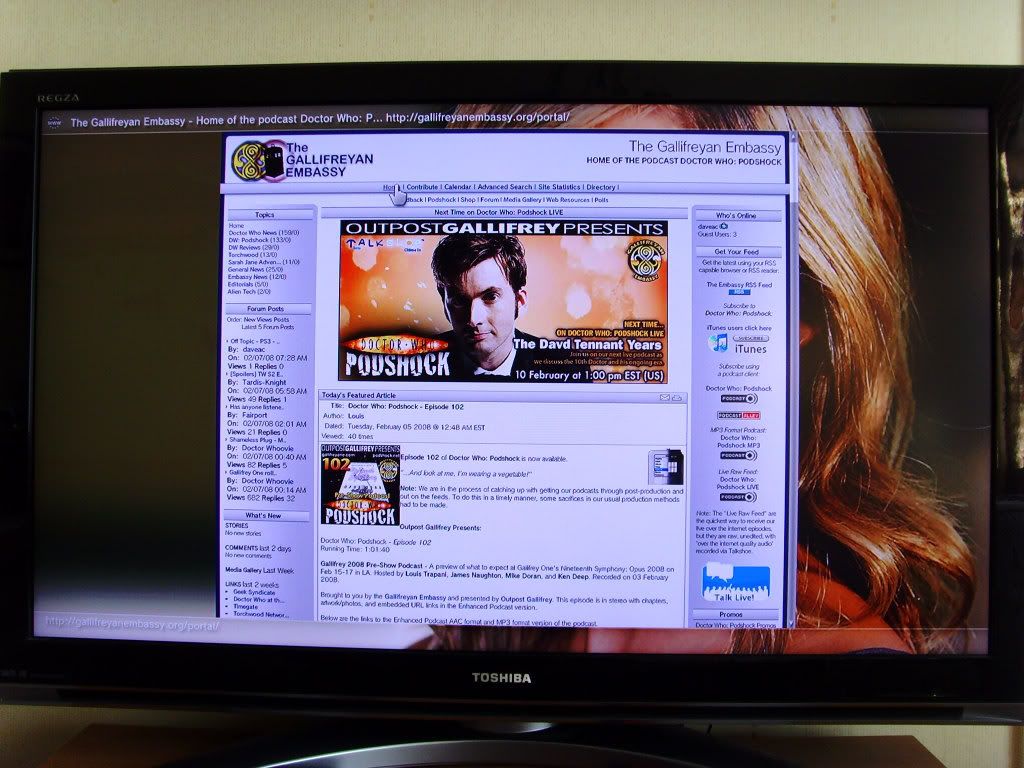Open Directory in the navigation bar
This screenshot has height=768, width=1024.
[601, 187]
